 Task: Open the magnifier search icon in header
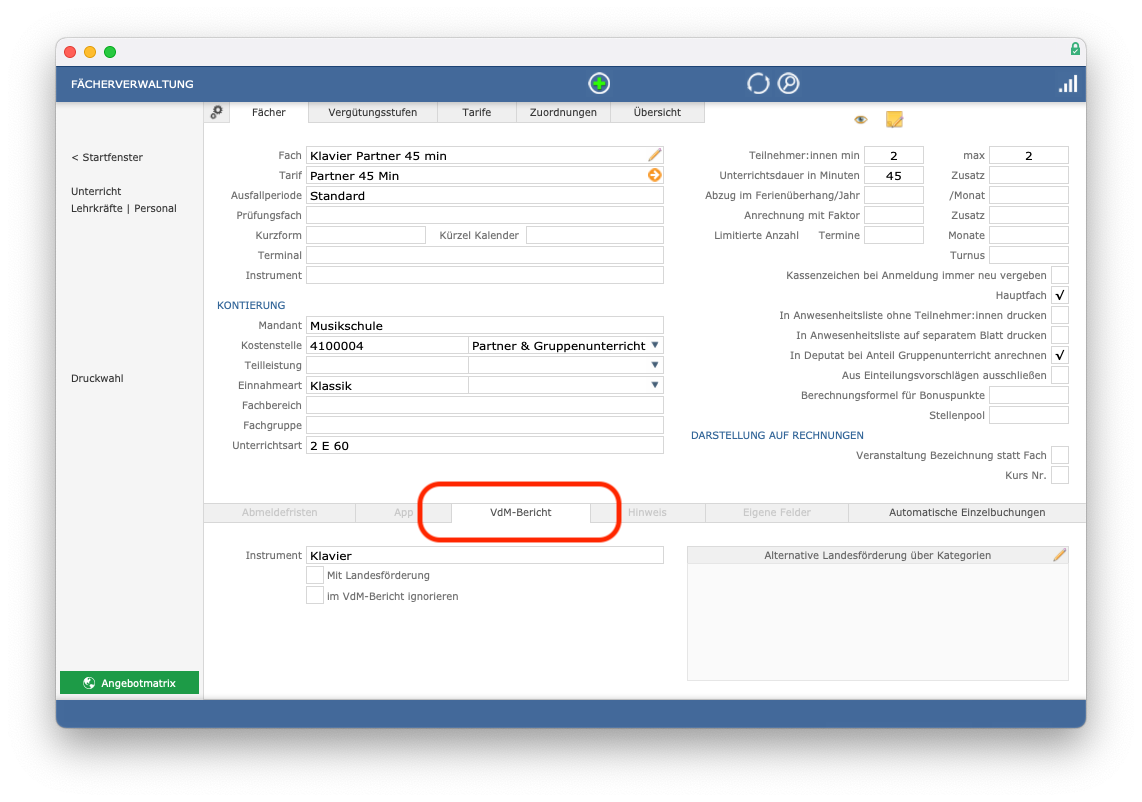(788, 84)
